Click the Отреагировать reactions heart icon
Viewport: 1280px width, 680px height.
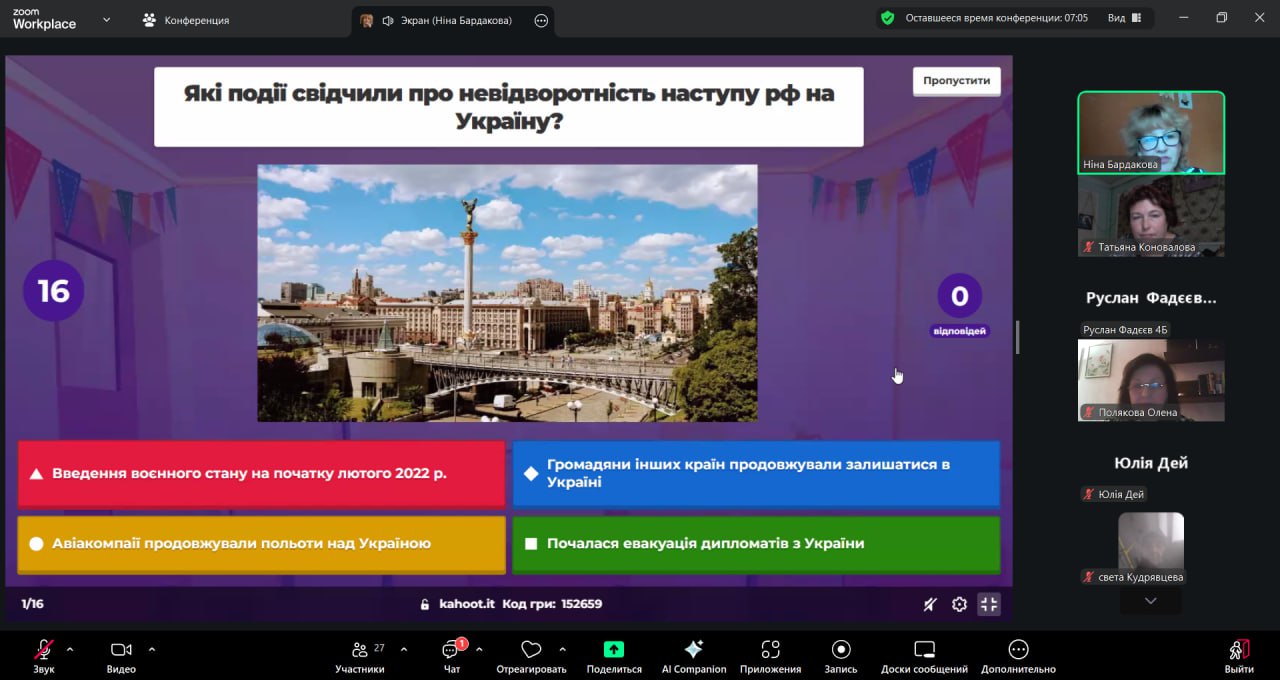[x=531, y=650]
